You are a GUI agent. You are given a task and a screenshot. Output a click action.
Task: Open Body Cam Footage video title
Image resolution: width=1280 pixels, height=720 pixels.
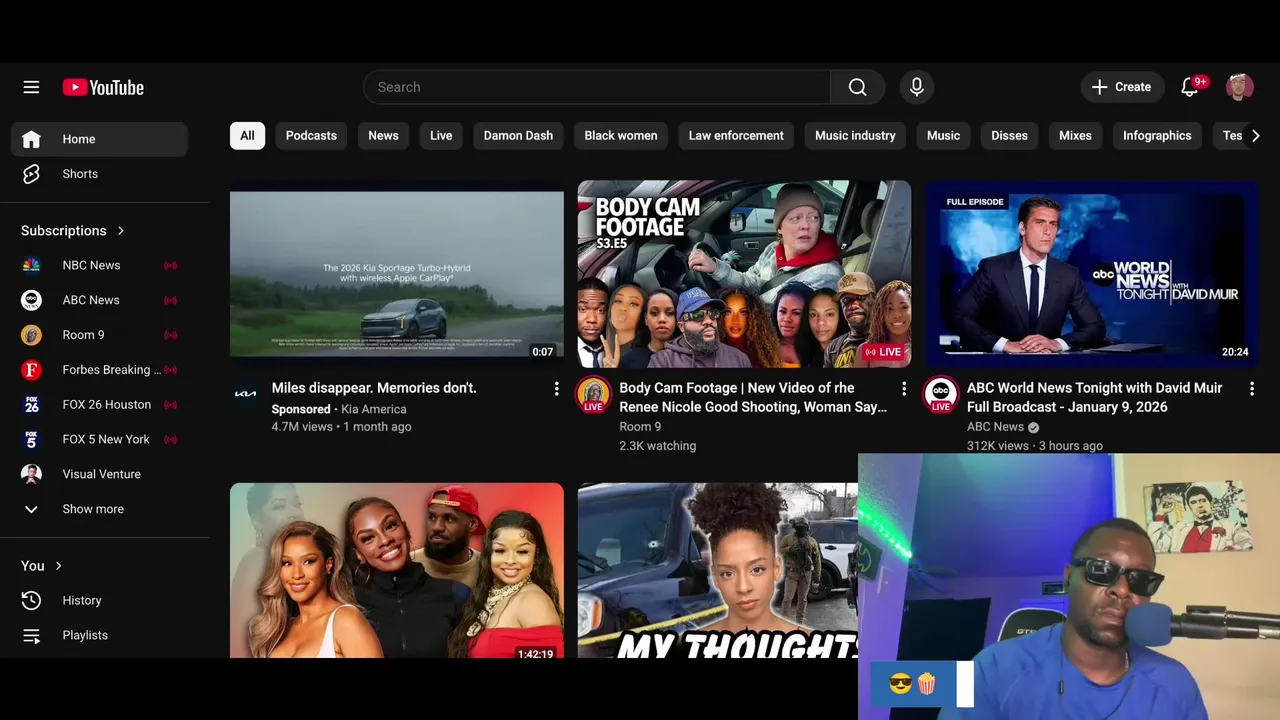pos(753,397)
